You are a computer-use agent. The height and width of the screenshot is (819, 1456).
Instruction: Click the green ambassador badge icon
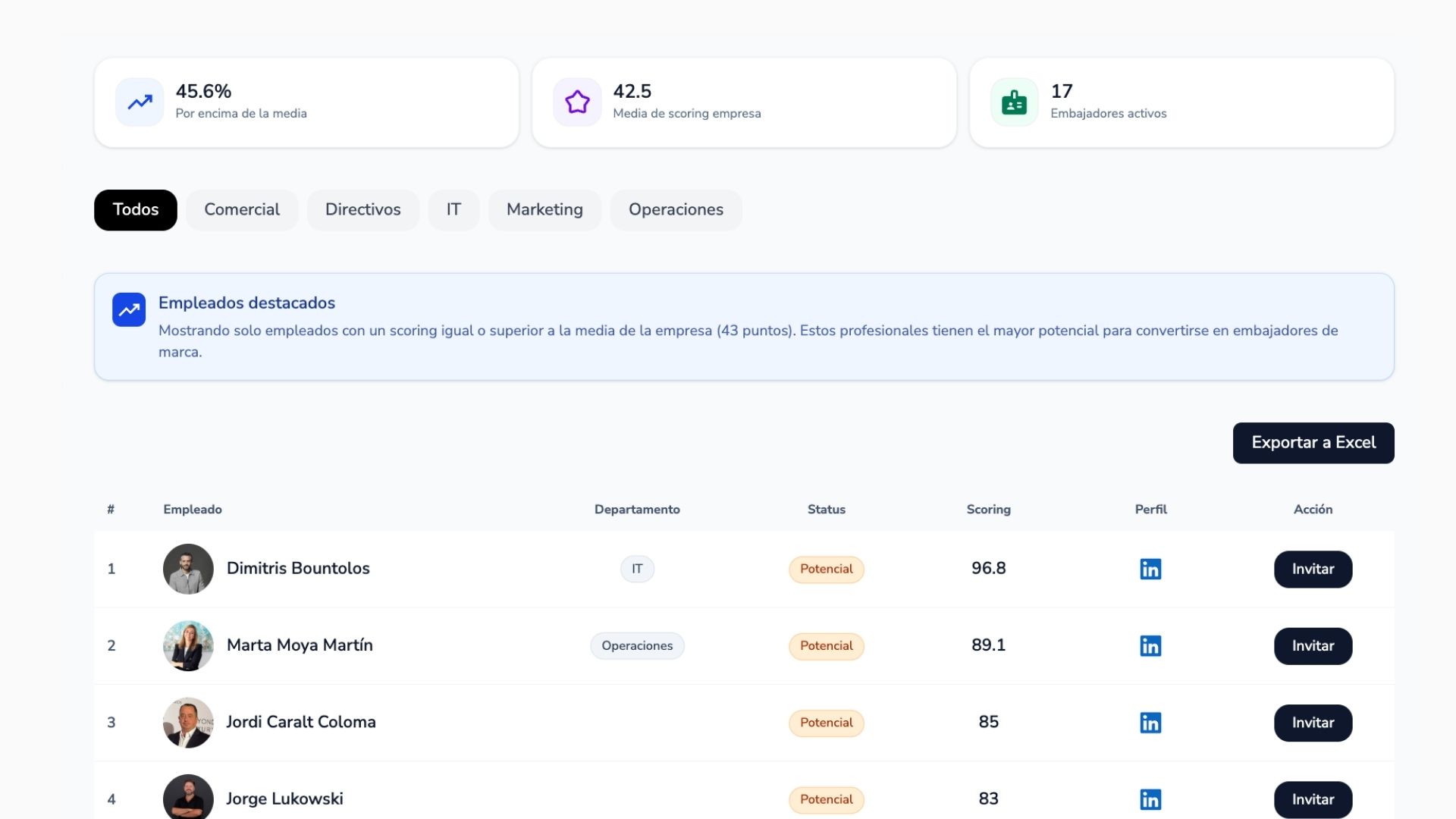[1014, 102]
